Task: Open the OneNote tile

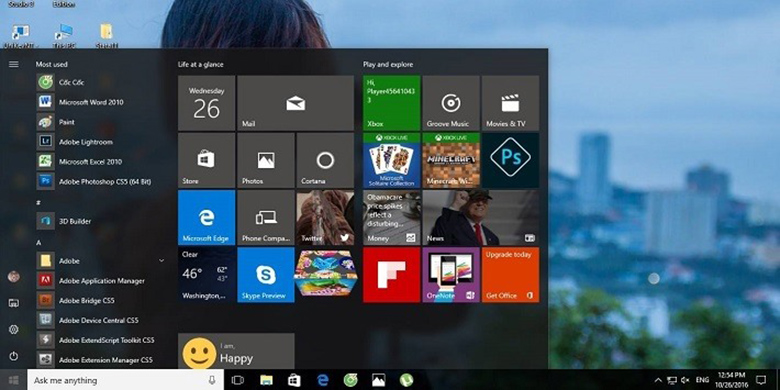Action: click(x=451, y=275)
